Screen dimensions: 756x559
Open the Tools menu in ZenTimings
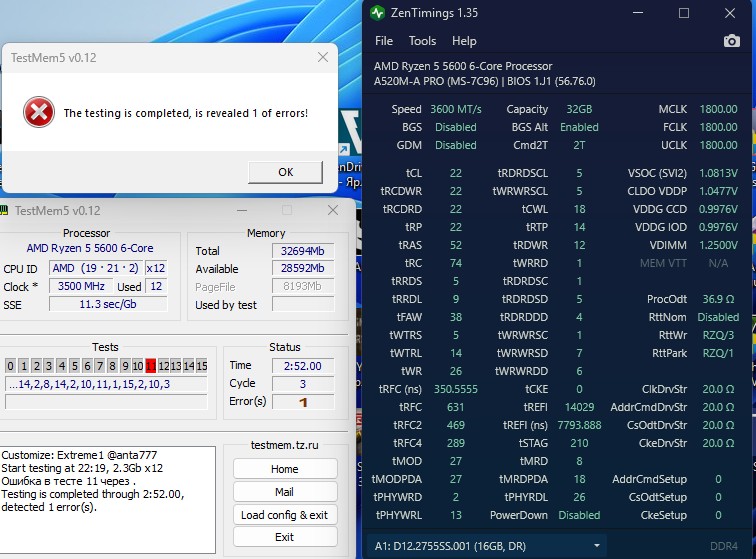click(x=422, y=41)
